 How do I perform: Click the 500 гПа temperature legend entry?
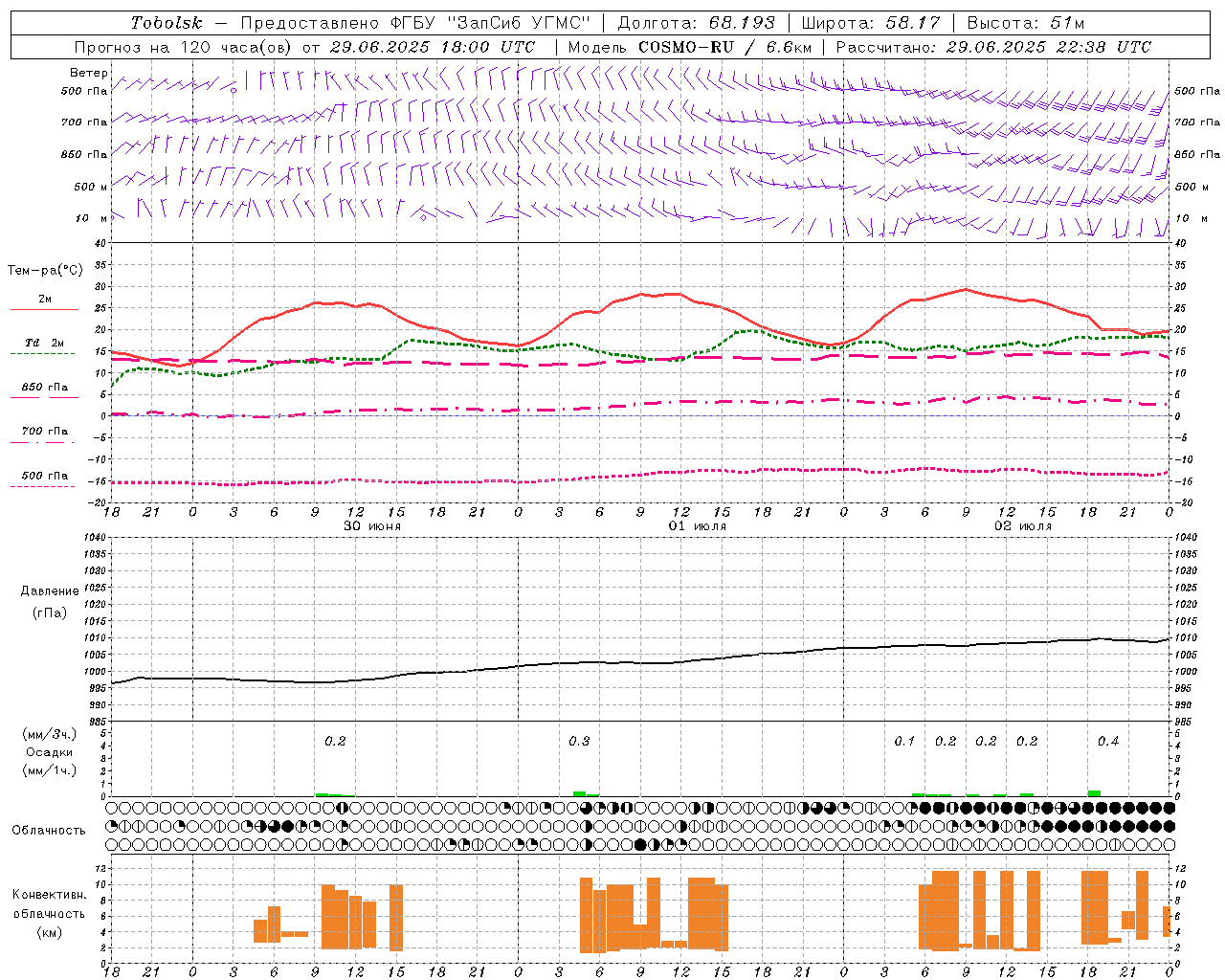pyautogui.click(x=44, y=476)
